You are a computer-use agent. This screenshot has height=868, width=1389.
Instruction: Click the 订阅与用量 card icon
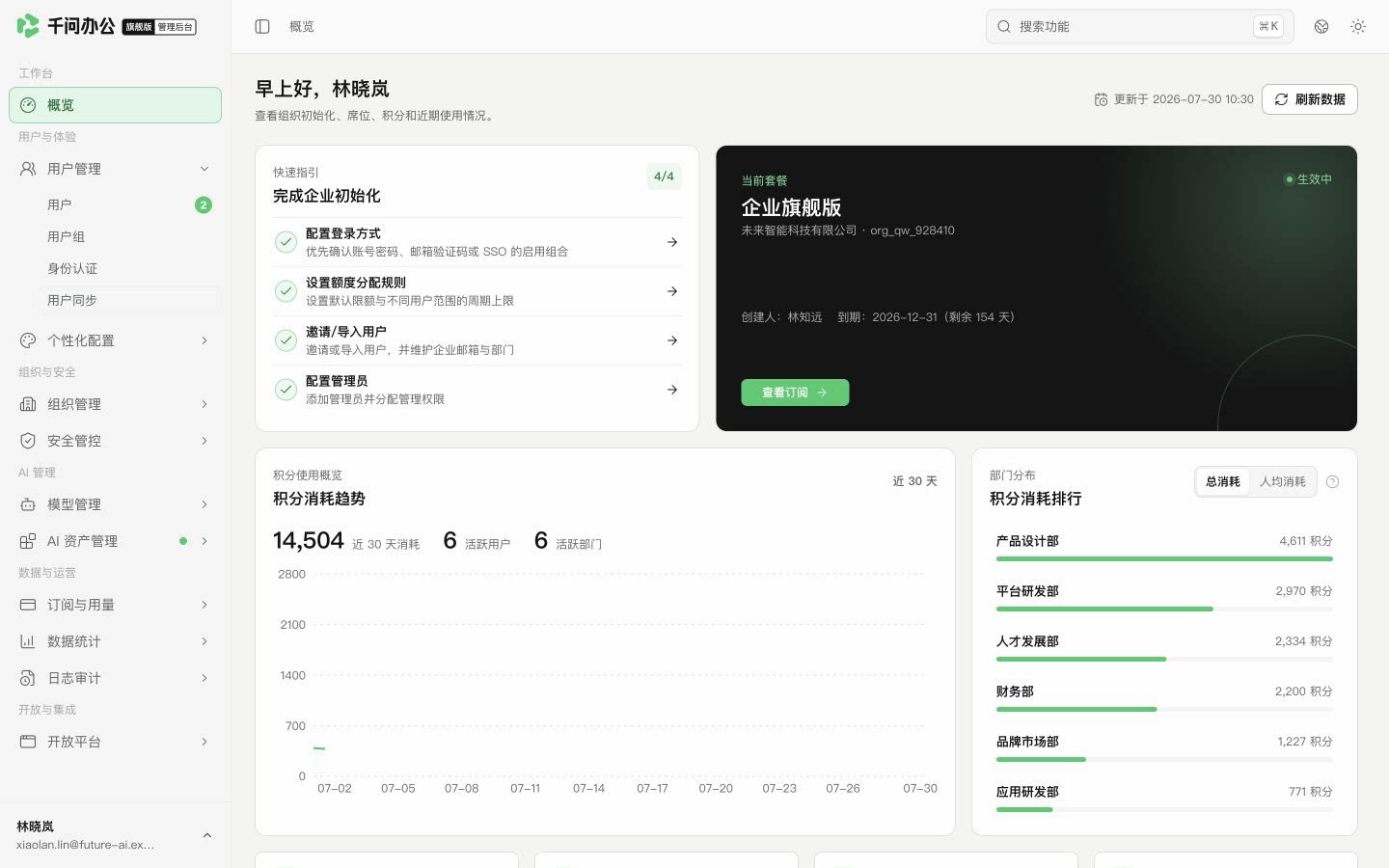(28, 605)
